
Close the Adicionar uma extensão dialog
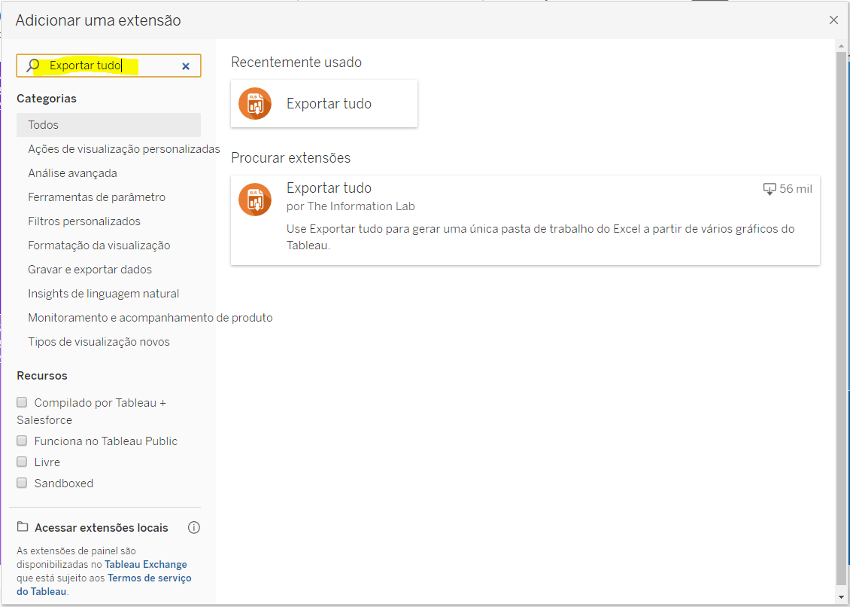point(834,20)
